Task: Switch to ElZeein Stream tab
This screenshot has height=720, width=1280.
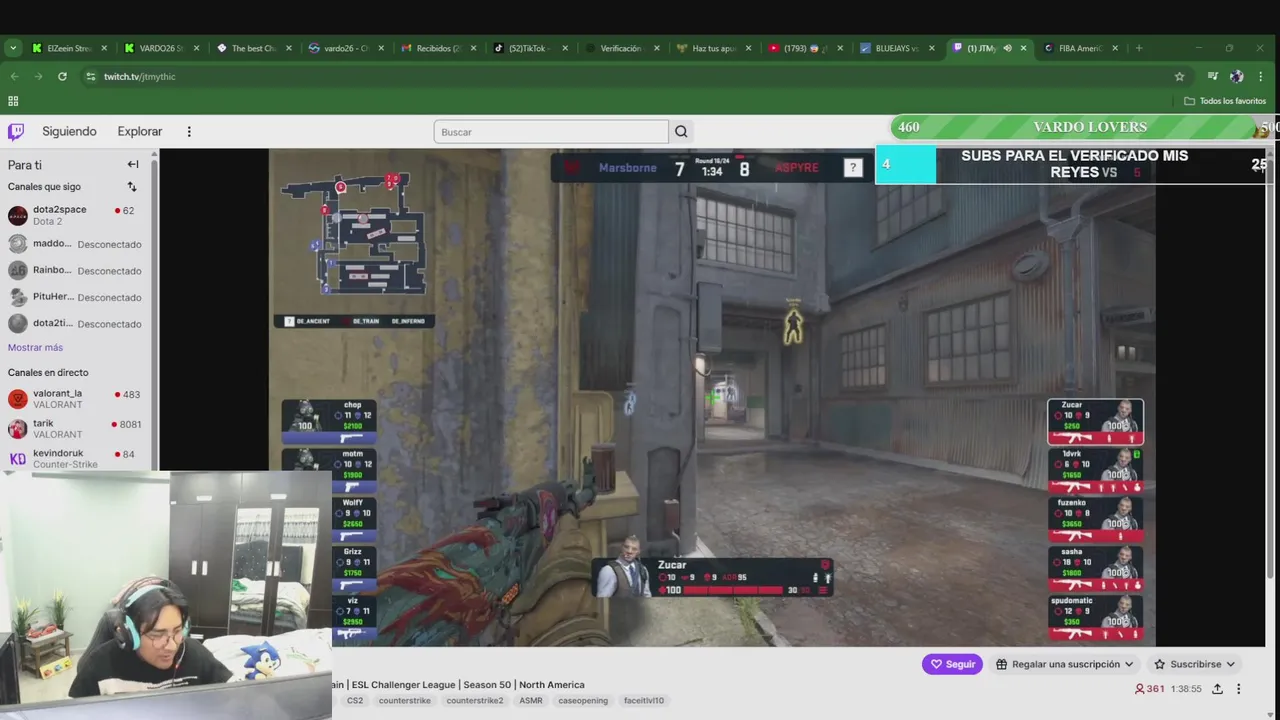Action: 67,48
